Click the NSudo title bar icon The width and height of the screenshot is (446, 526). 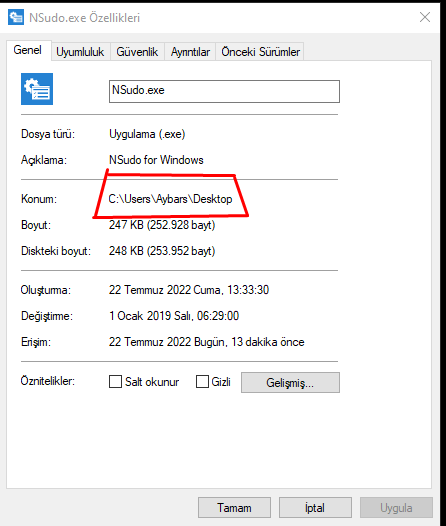pos(16,17)
